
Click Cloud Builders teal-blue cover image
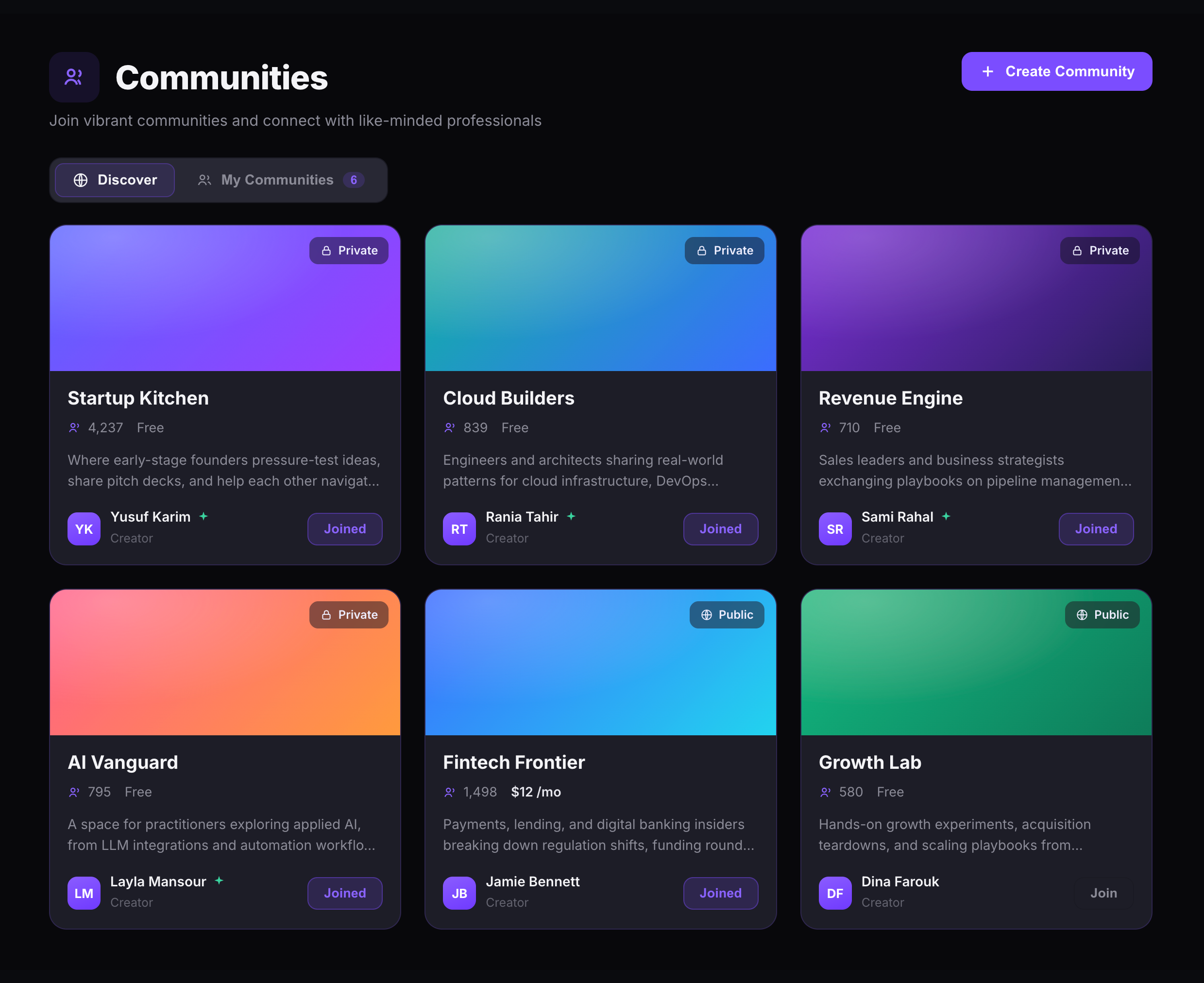click(600, 298)
